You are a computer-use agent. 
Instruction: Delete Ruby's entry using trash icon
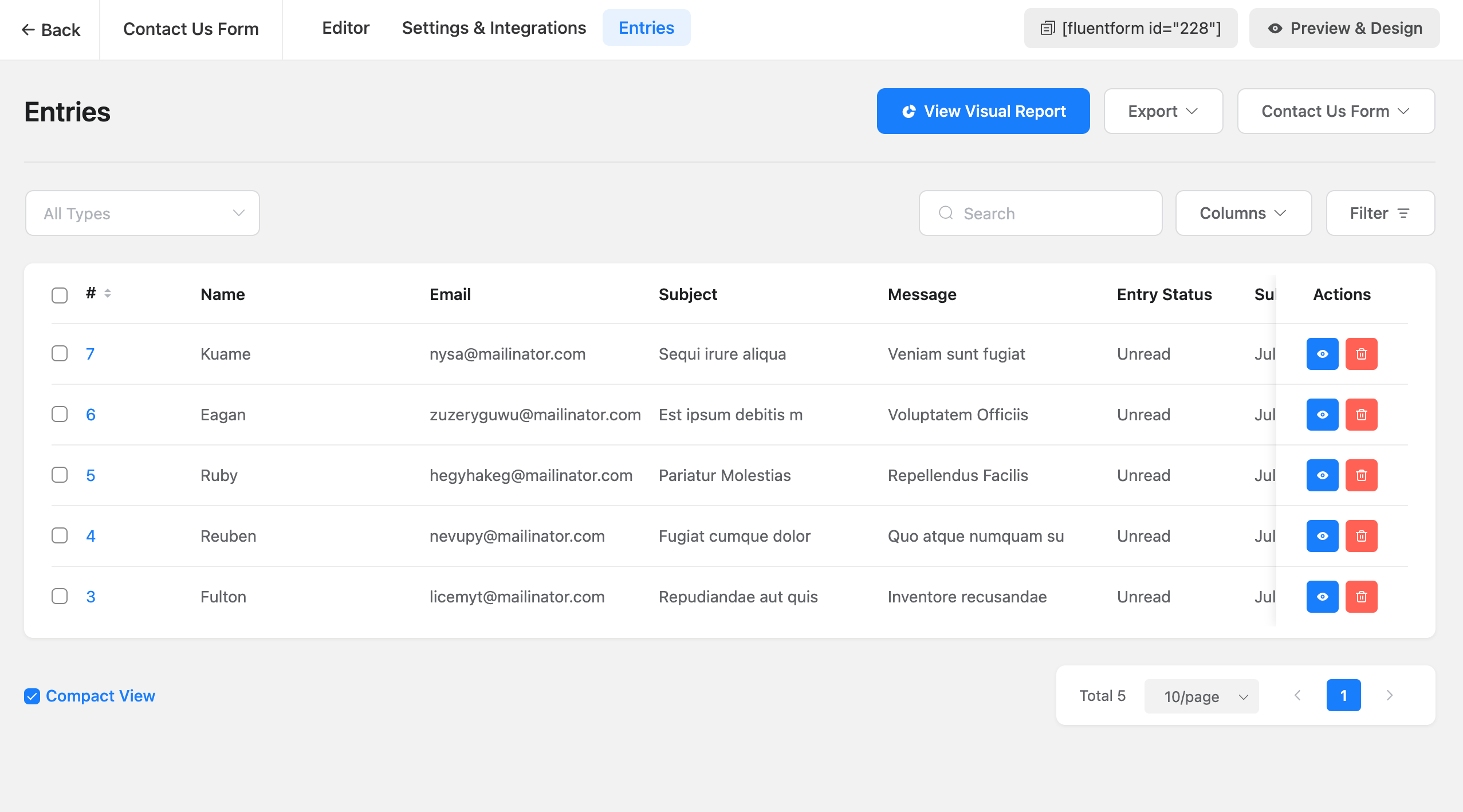point(1361,475)
